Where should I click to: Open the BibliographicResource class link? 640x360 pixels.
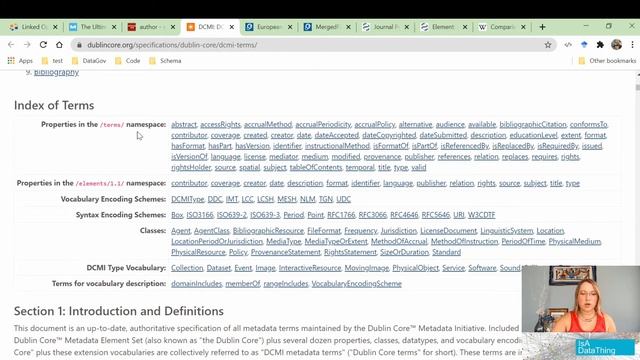point(268,231)
